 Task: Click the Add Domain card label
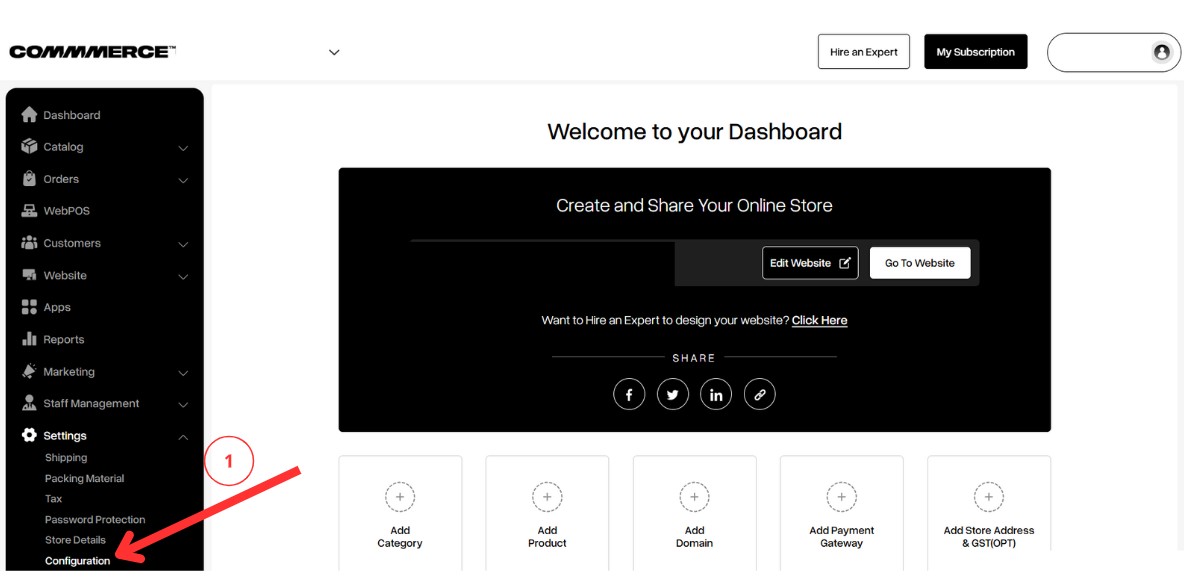[694, 536]
